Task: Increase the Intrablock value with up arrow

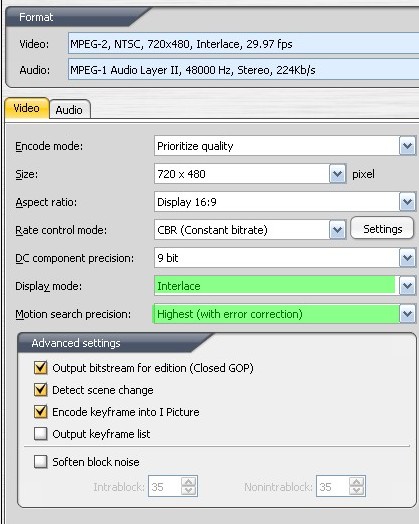Action: point(188,482)
